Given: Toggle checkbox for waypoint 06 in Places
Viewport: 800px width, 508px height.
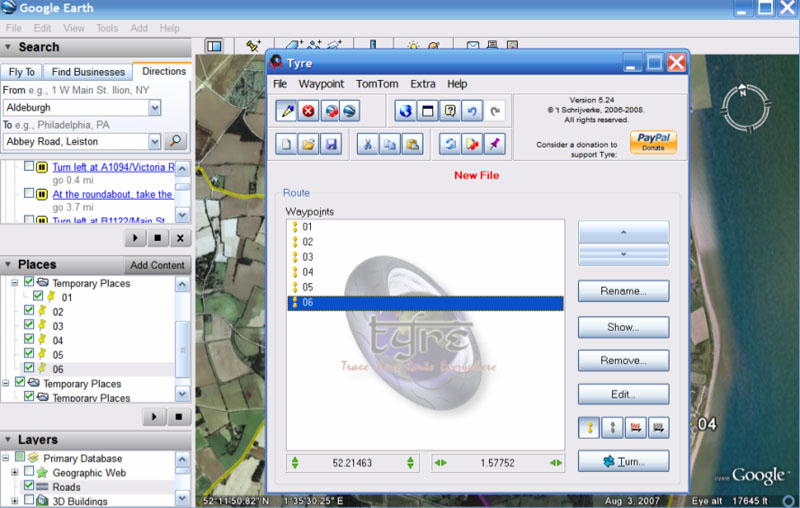Looking at the screenshot, I should (x=29, y=367).
